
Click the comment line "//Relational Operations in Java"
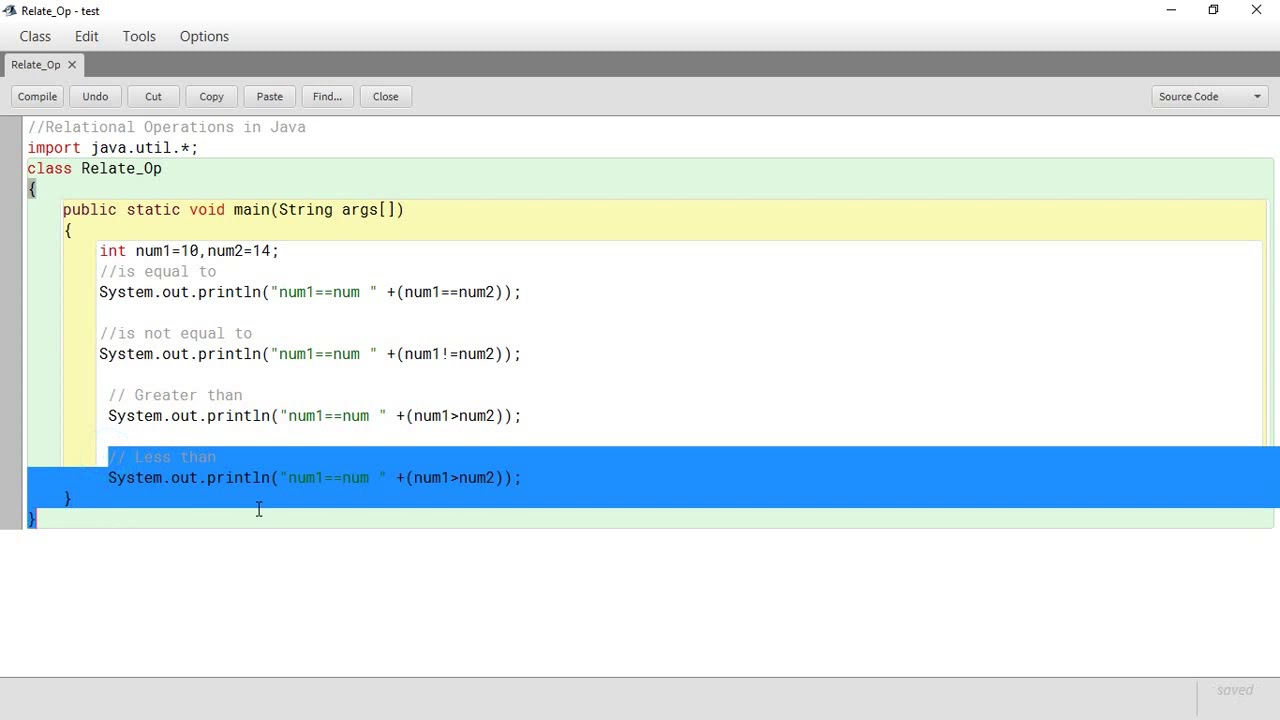pos(167,127)
